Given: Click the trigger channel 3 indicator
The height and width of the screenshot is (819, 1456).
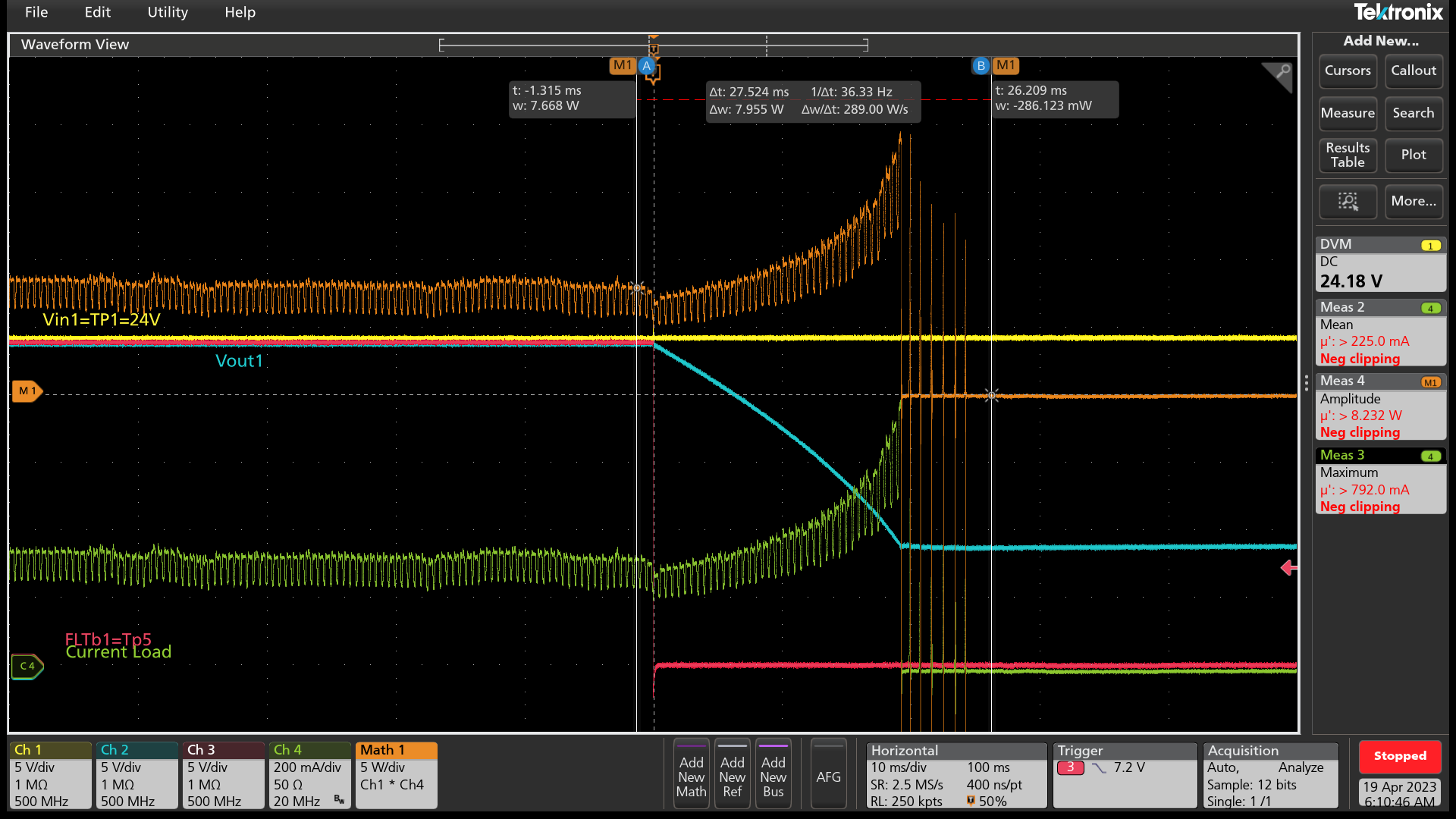Looking at the screenshot, I should (1071, 767).
